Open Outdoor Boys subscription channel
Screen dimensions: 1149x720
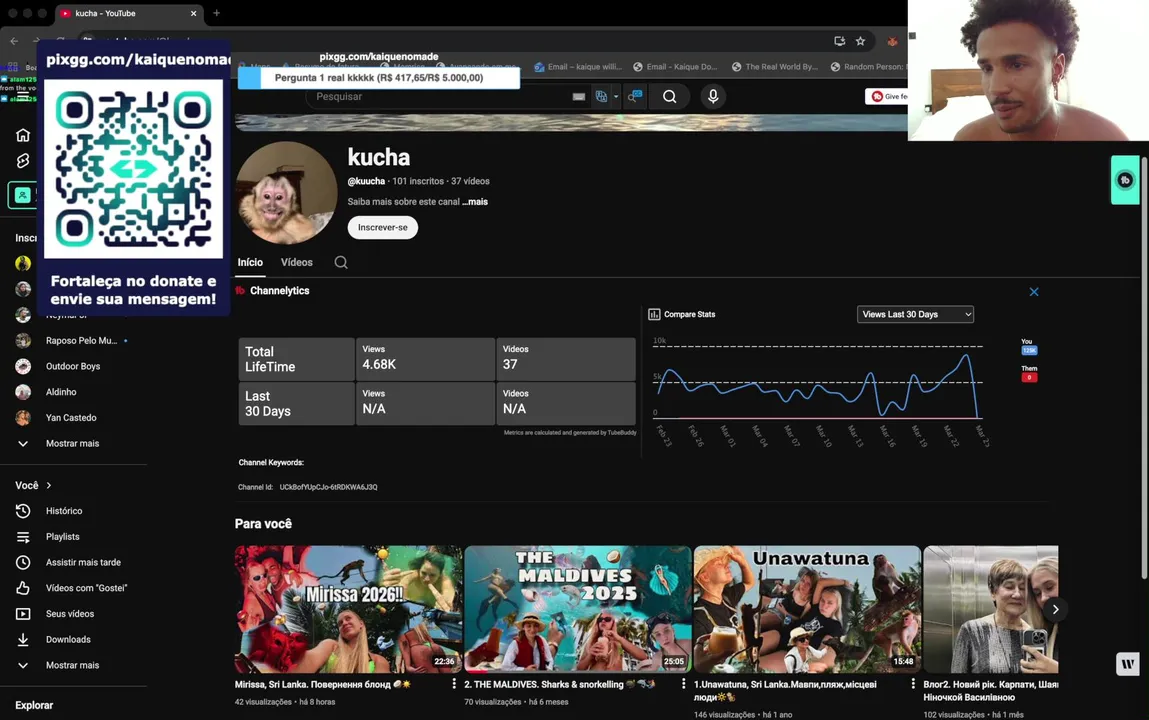click(73, 366)
